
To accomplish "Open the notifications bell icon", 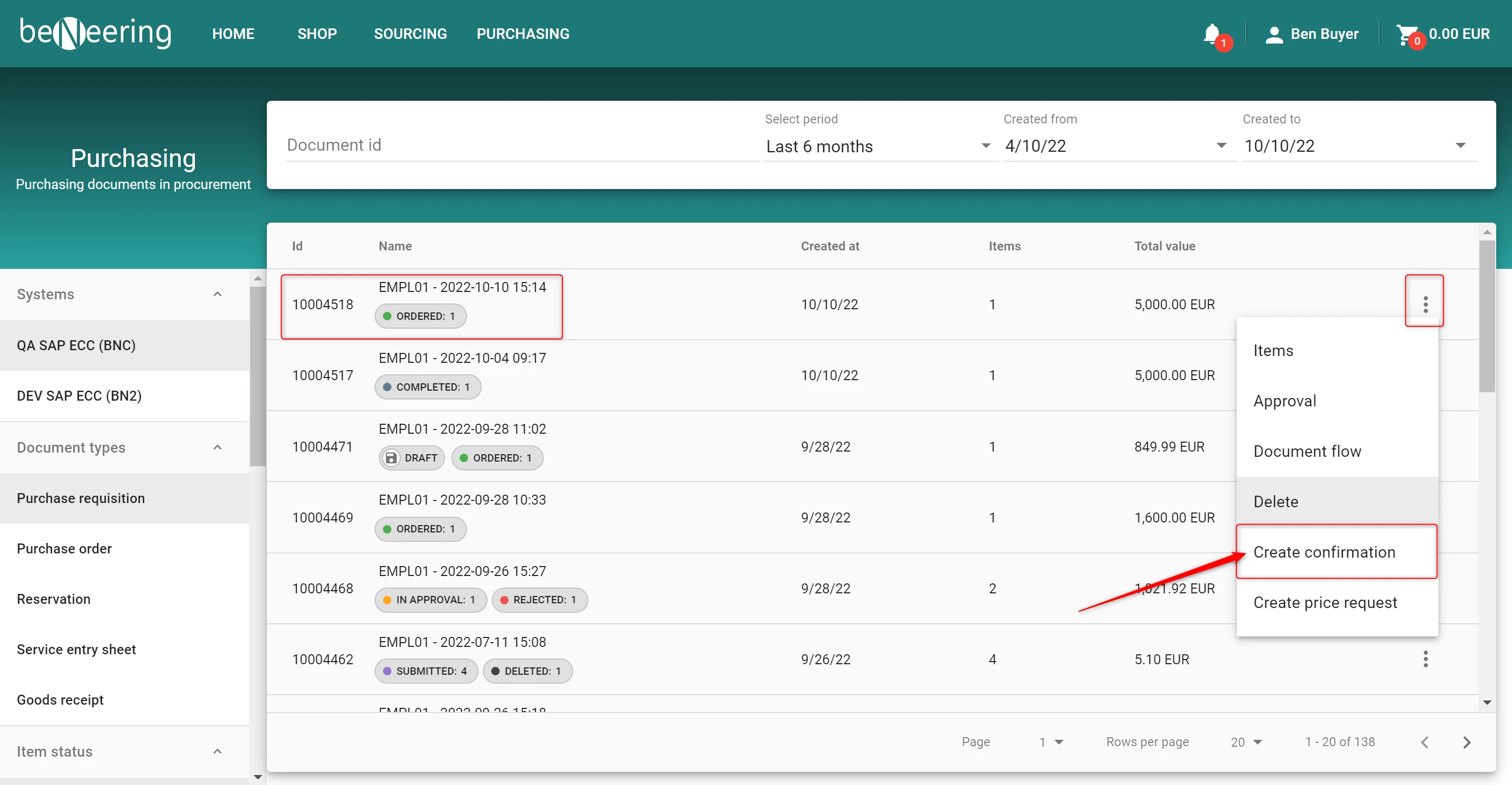I will pos(1212,34).
